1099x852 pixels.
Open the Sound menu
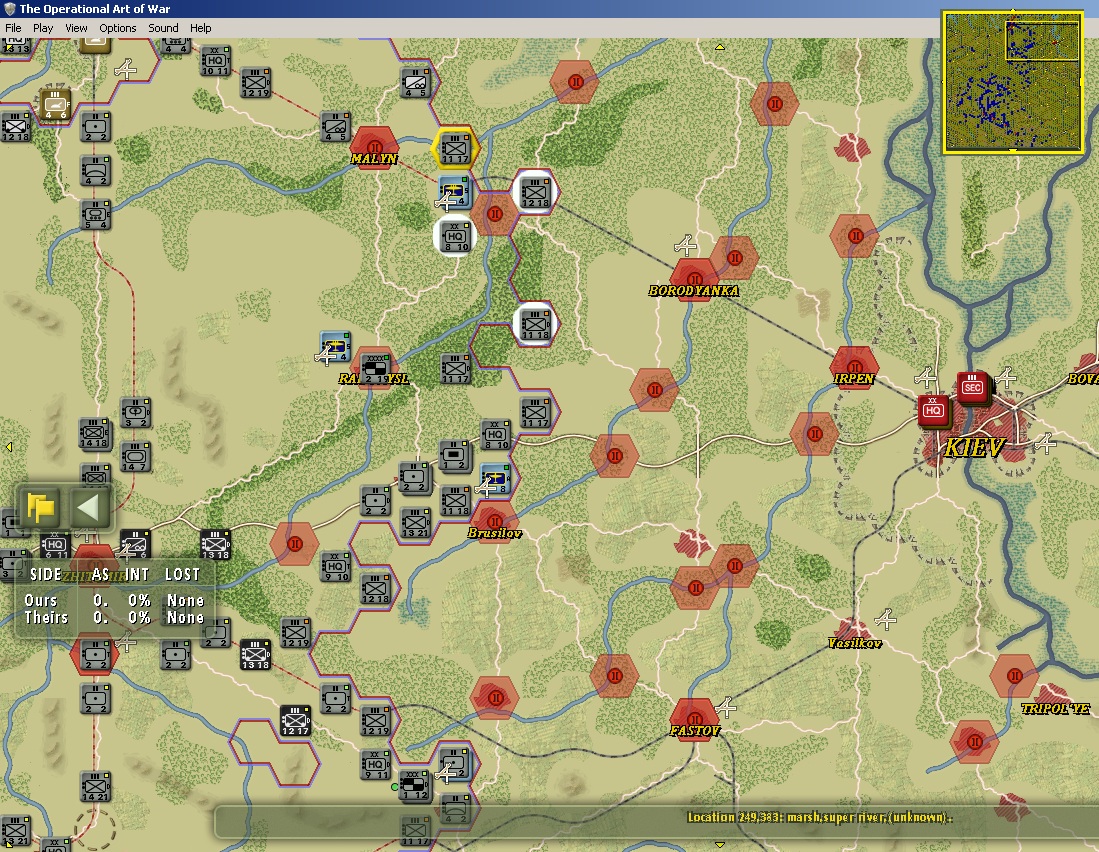(163, 28)
